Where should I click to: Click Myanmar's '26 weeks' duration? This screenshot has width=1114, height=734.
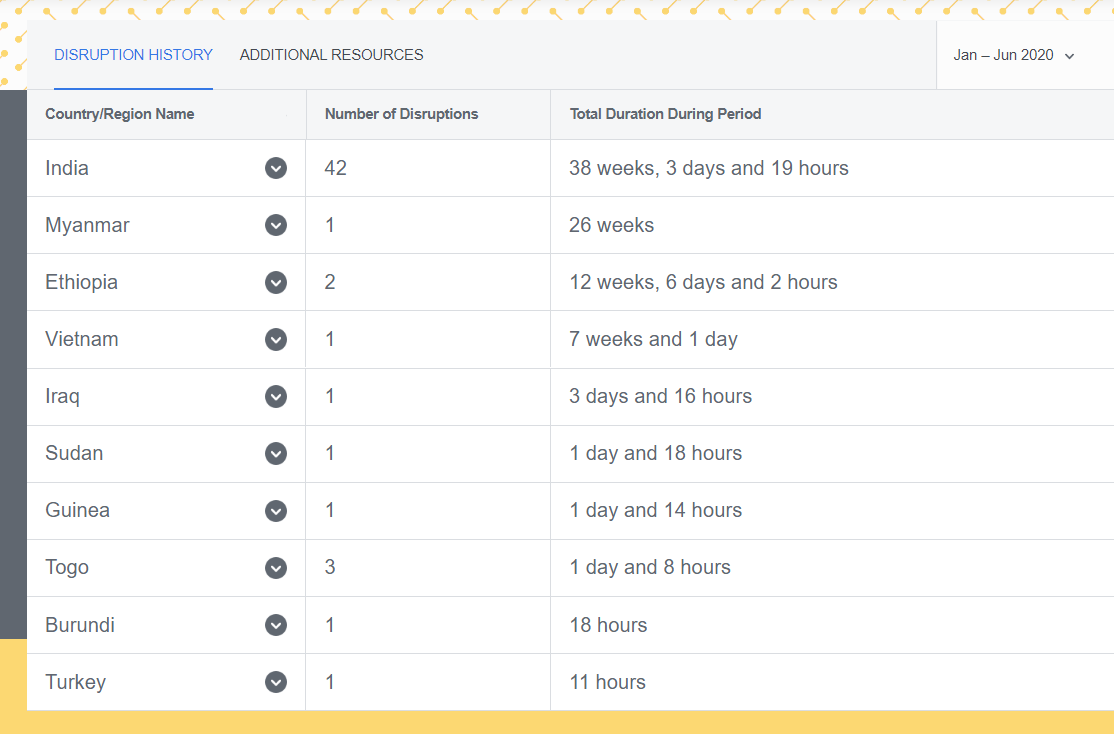tap(612, 225)
